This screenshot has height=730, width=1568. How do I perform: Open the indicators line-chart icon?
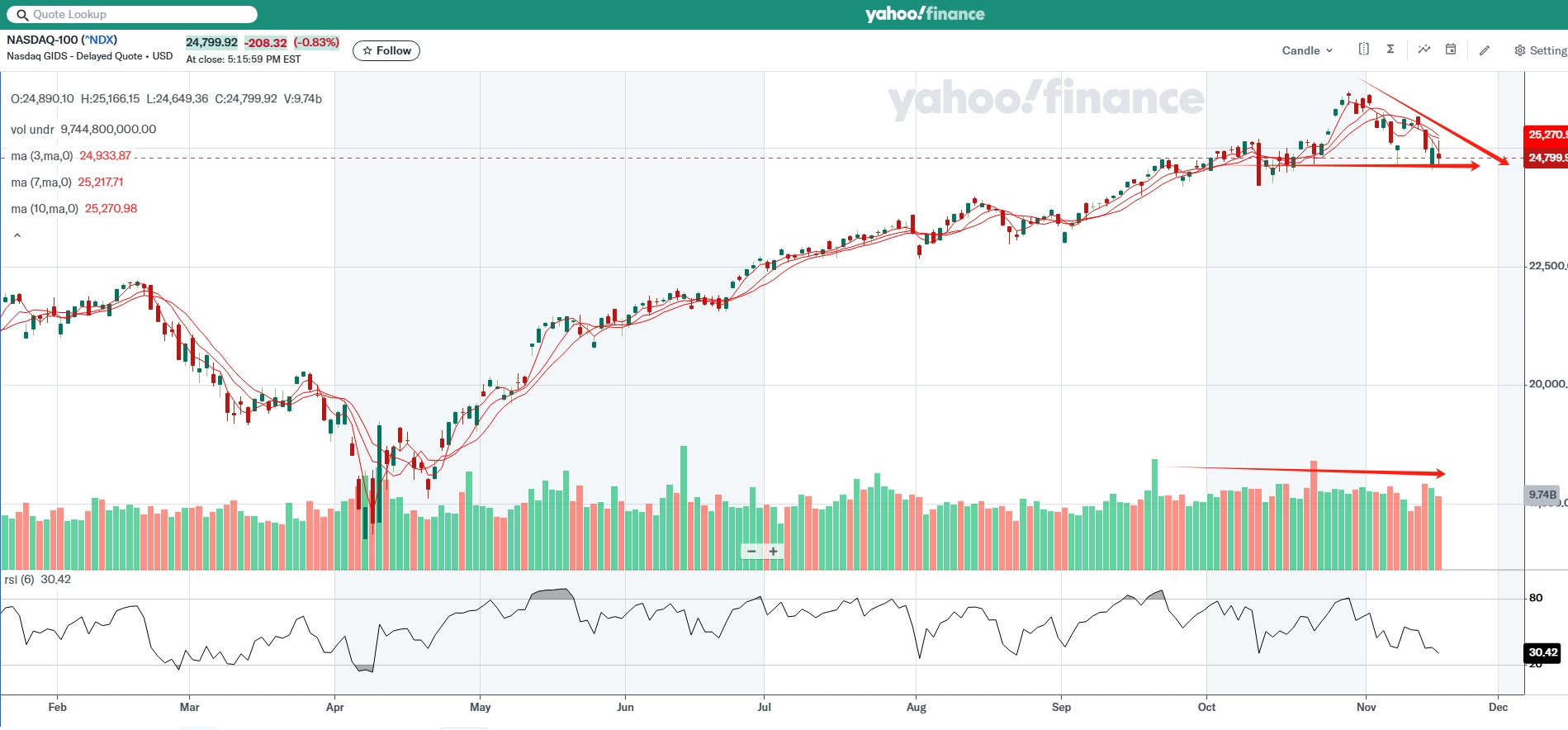tap(1424, 50)
